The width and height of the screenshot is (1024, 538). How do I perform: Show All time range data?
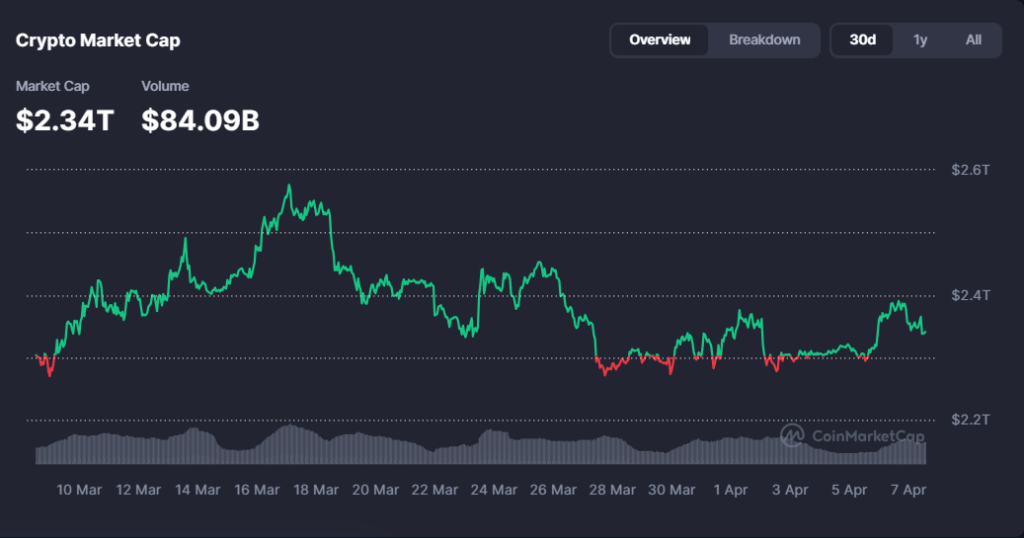[973, 40]
